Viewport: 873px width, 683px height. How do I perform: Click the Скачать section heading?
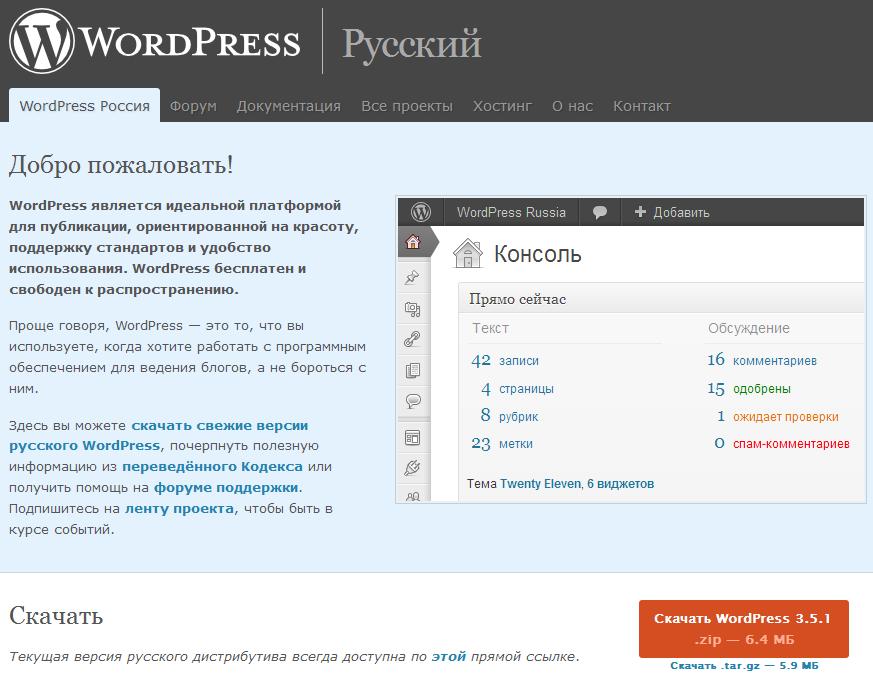[56, 616]
